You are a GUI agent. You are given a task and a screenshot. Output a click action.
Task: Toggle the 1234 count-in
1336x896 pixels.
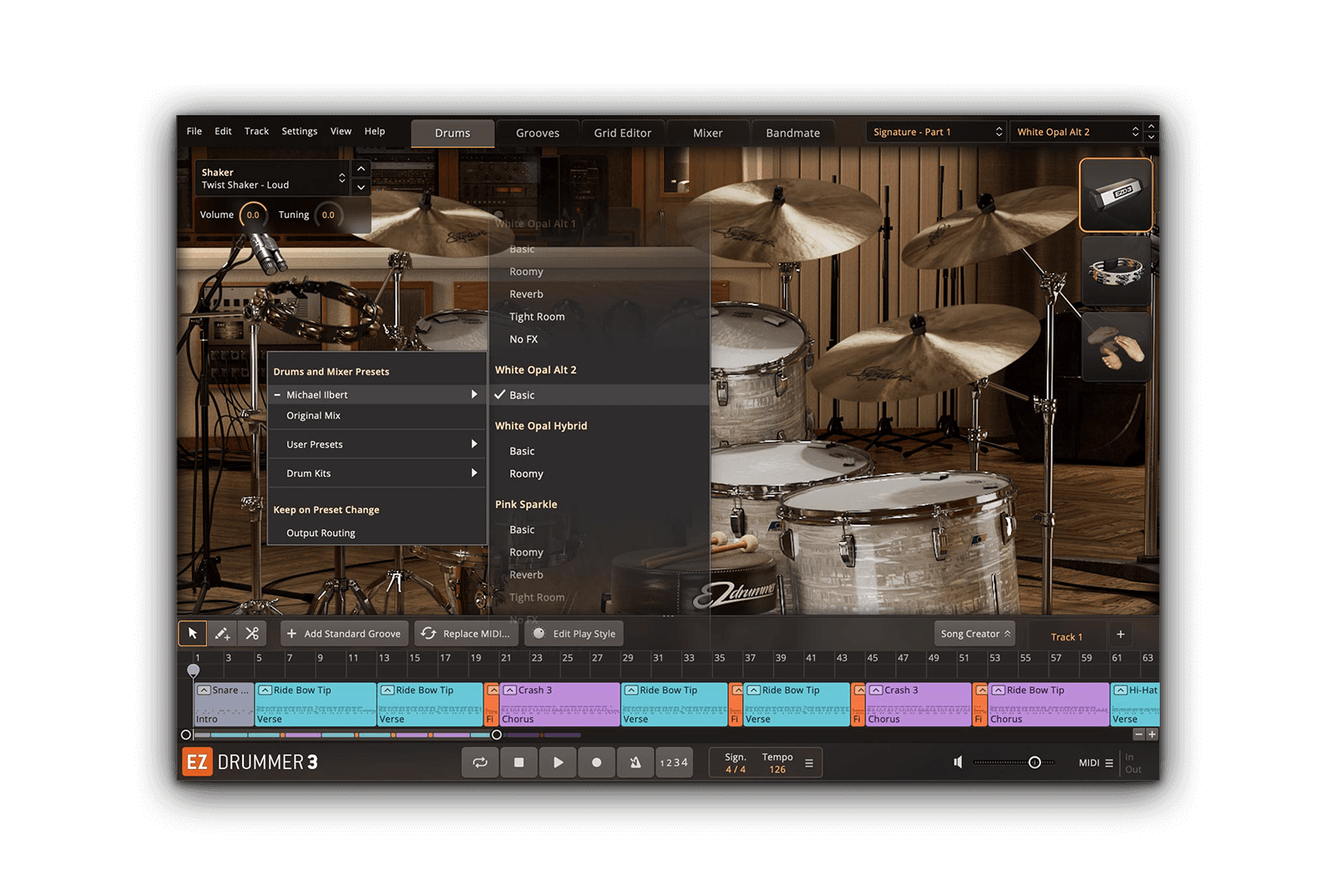674,762
